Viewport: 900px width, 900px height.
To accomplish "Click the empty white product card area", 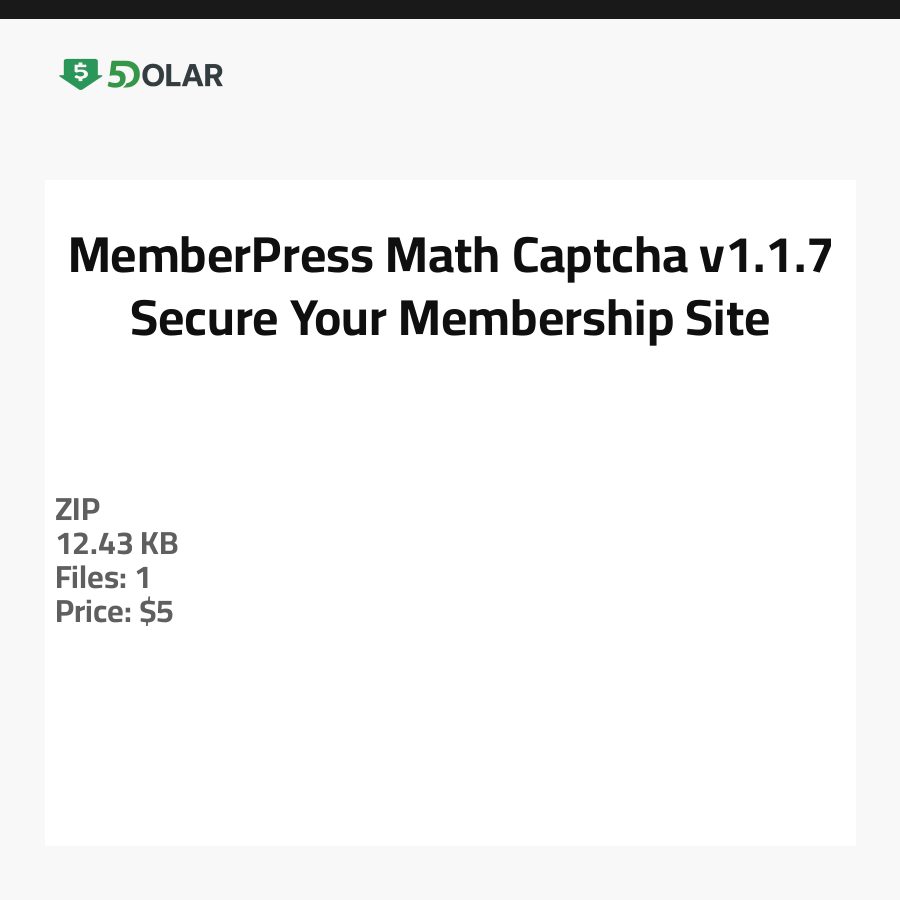I will tap(500, 700).
